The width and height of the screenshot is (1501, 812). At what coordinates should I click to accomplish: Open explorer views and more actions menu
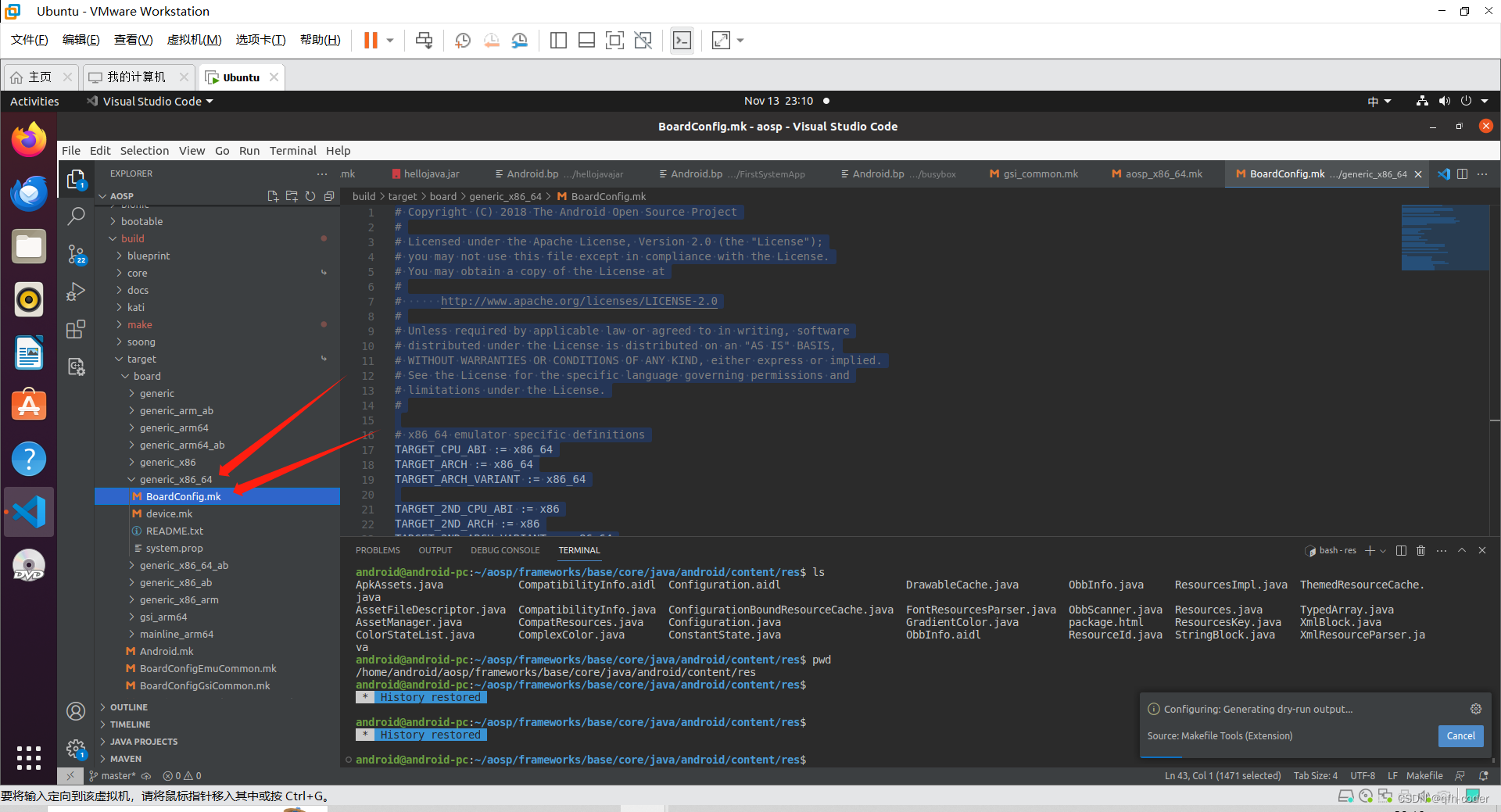[x=322, y=173]
